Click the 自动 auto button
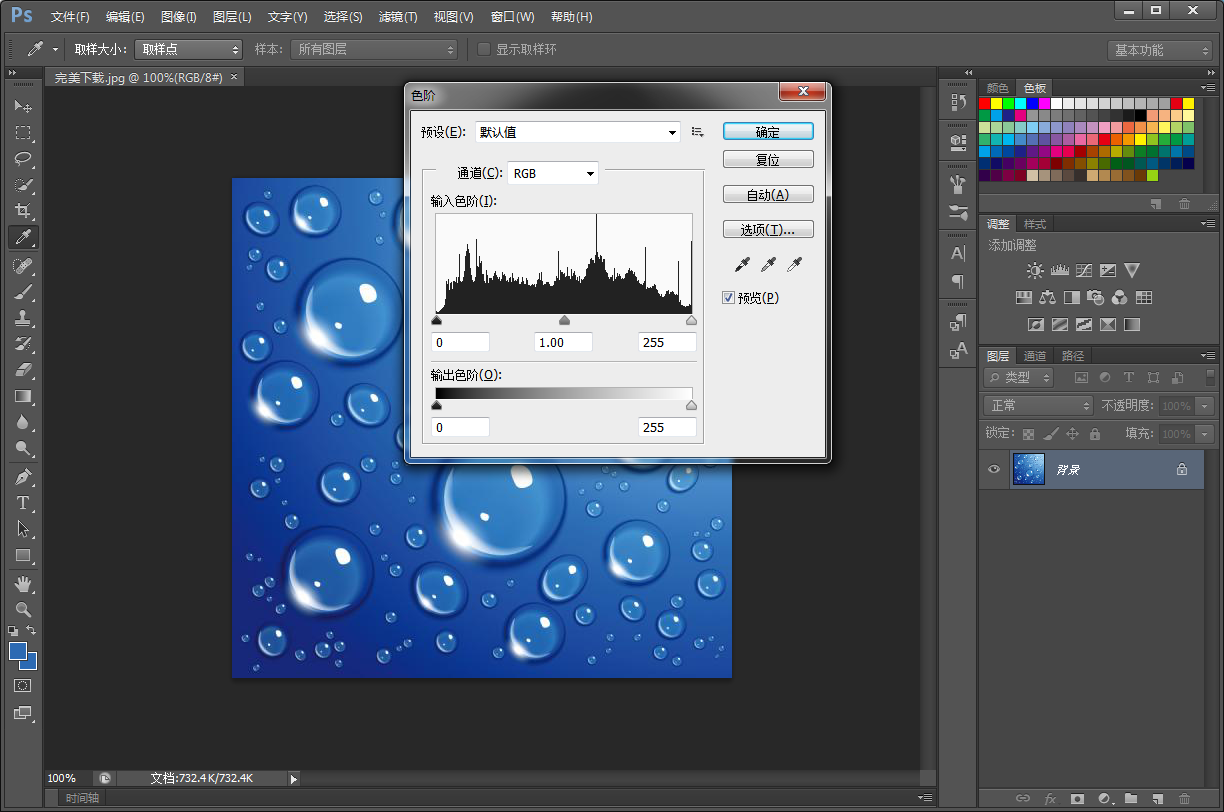 (x=768, y=195)
